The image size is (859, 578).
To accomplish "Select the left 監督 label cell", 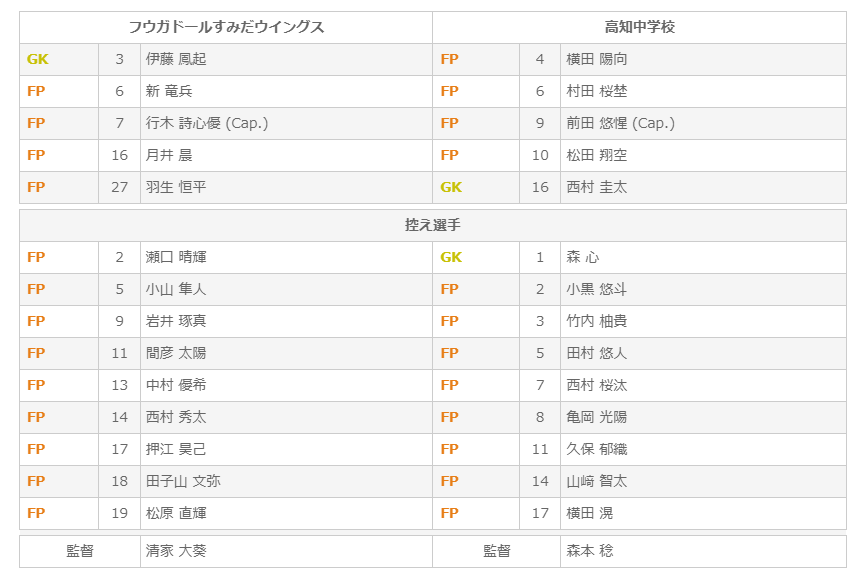I will coord(80,551).
